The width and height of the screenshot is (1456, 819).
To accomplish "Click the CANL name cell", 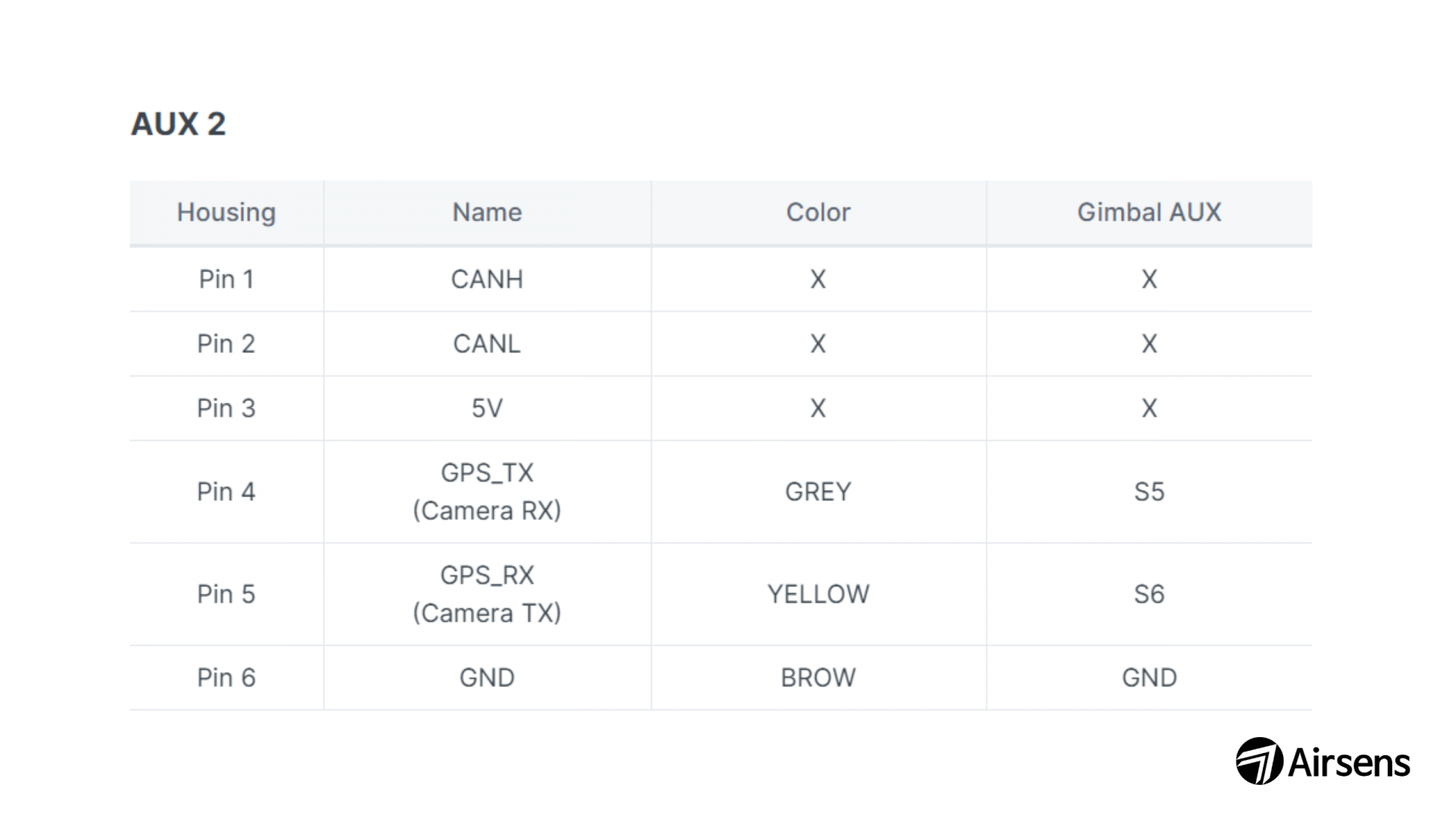I will point(487,344).
